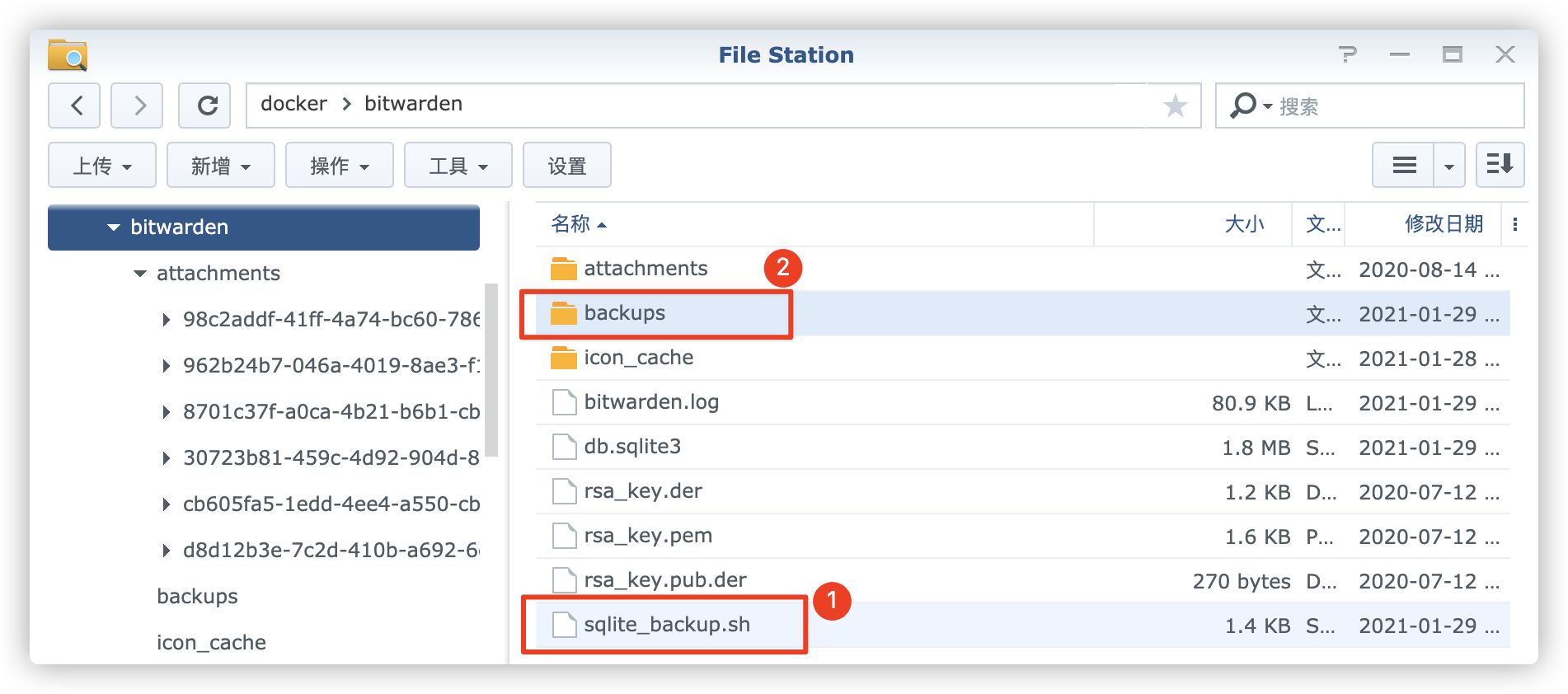Select backups in the folder tree
The image size is (1568, 694).
click(x=197, y=597)
